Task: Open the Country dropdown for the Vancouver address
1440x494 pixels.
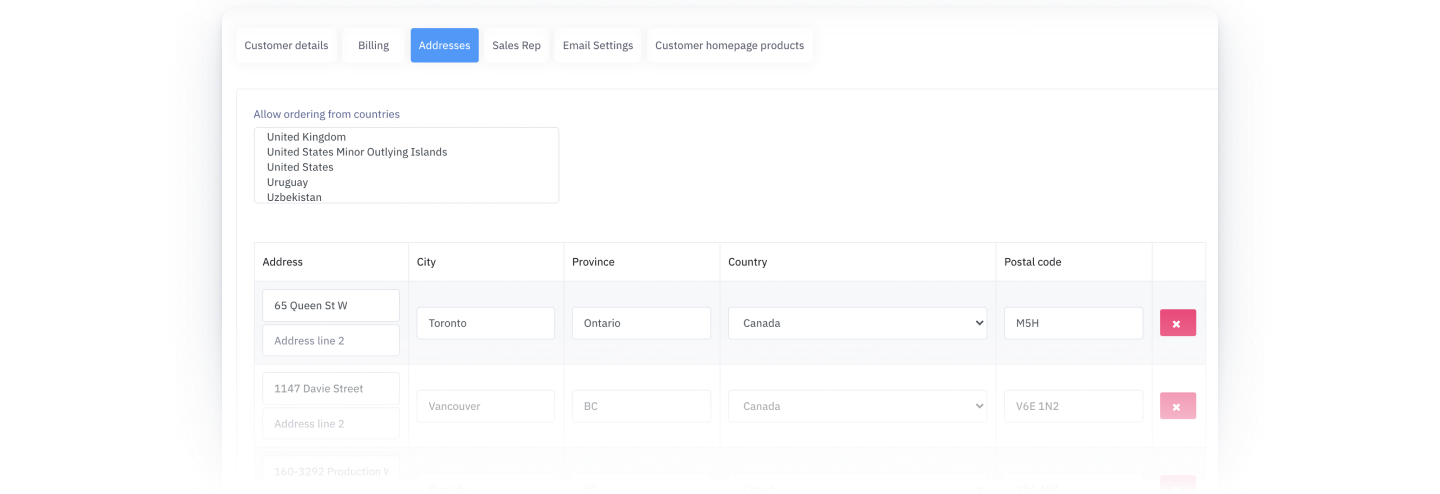Action: (x=857, y=406)
